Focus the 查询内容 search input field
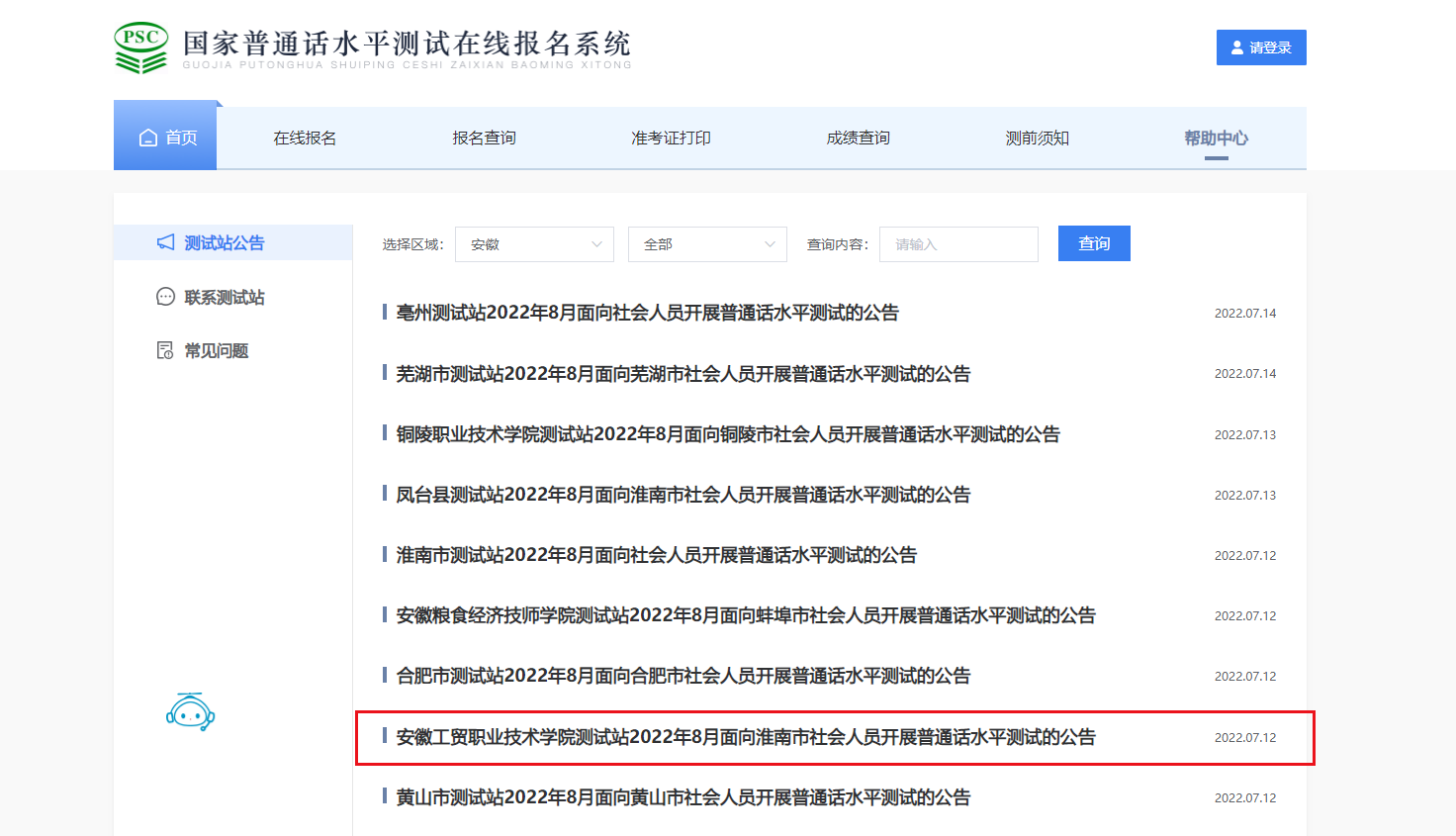The image size is (1456, 836). 958,244
